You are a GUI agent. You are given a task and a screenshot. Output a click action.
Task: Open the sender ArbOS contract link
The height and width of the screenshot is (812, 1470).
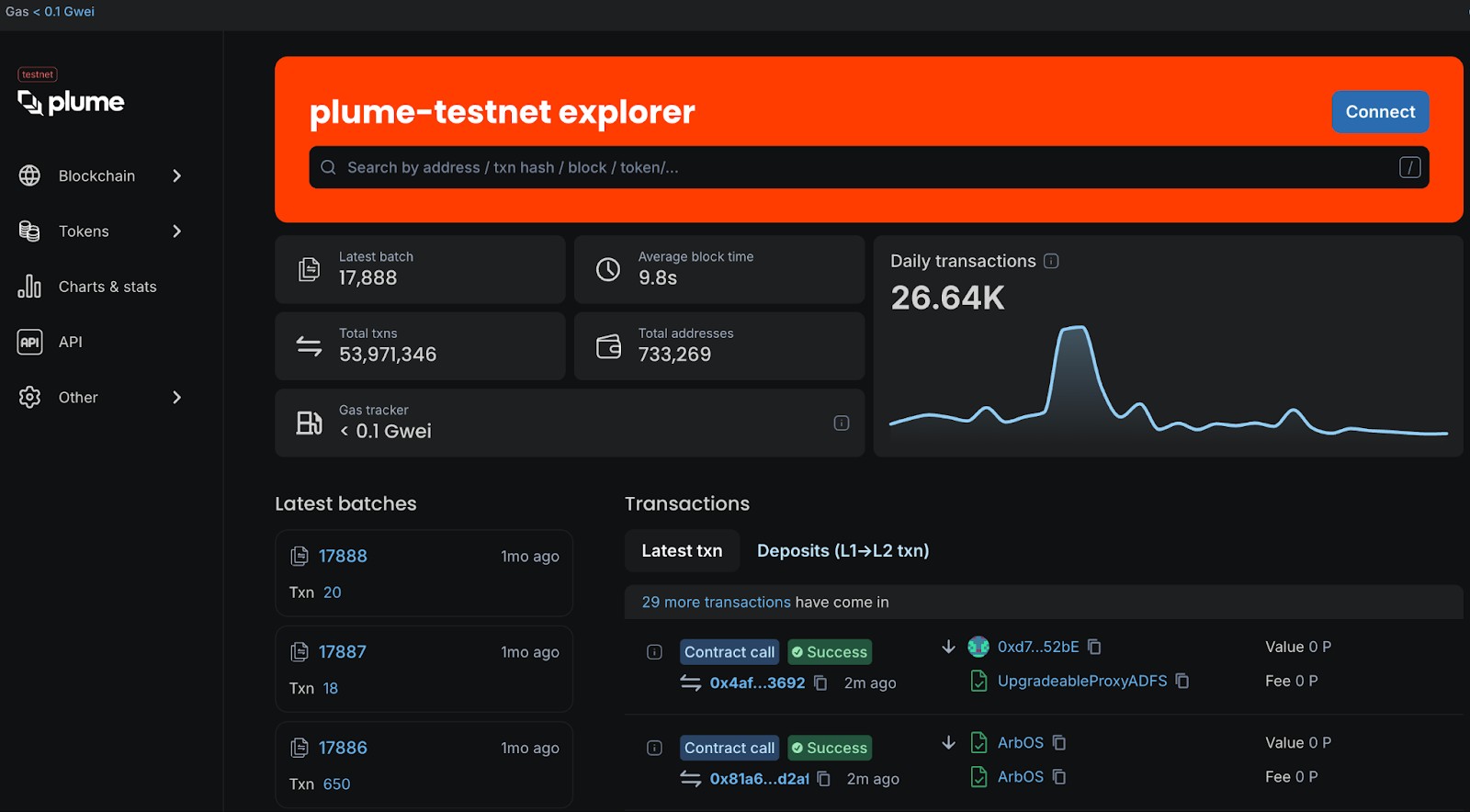tap(1021, 742)
